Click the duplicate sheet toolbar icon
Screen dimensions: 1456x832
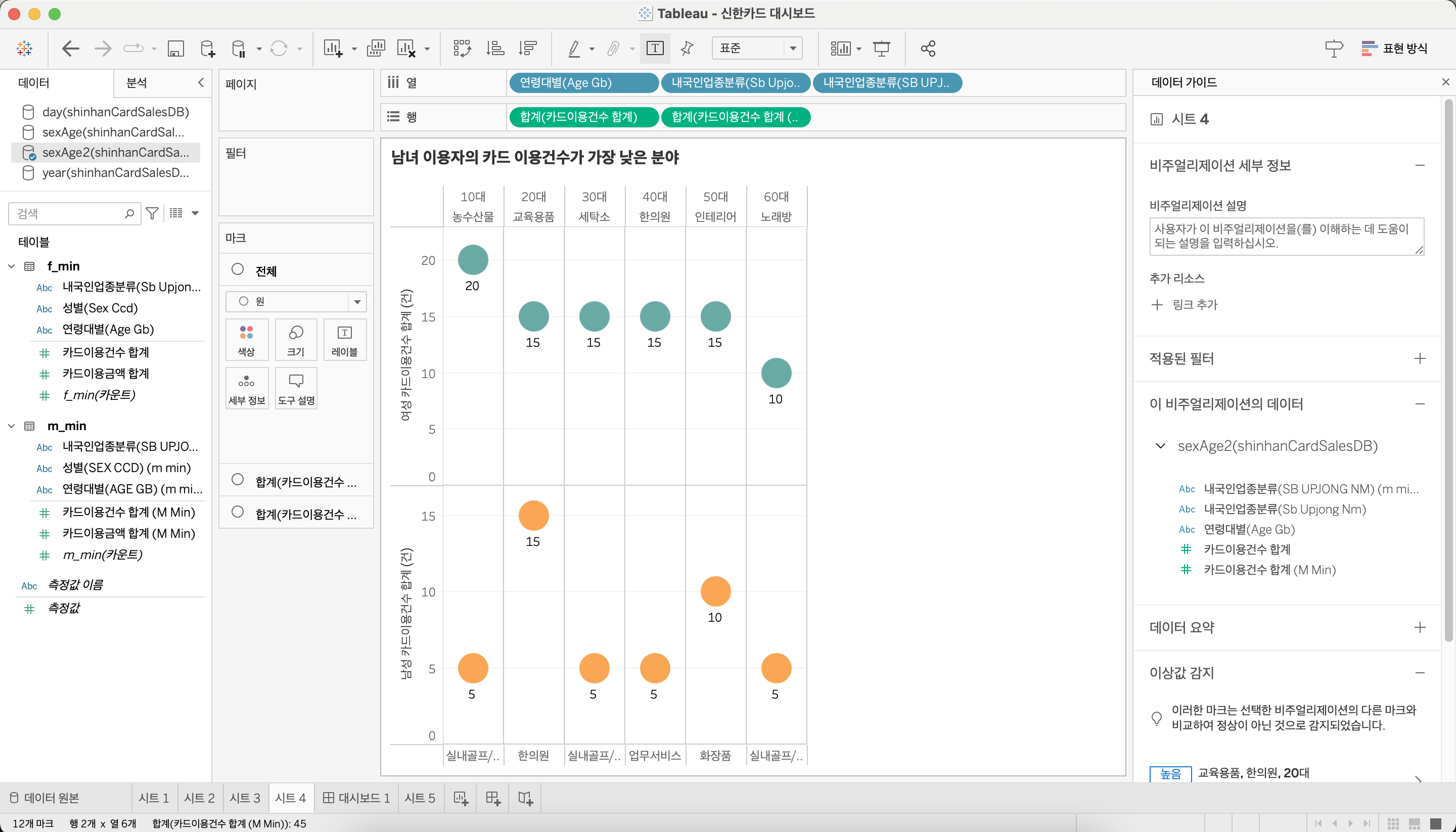[x=376, y=49]
